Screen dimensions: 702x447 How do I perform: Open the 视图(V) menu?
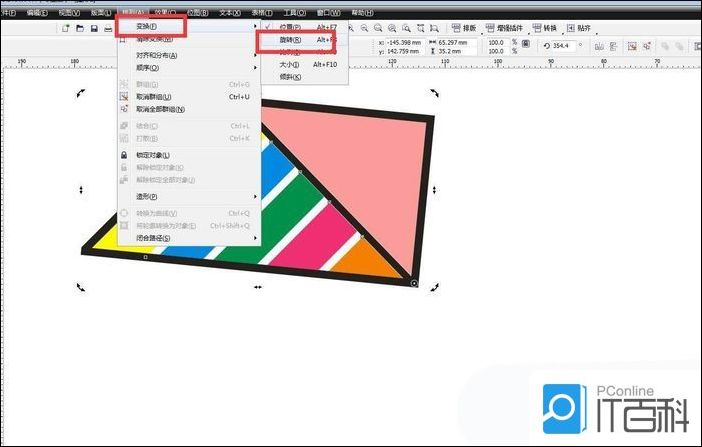(x=69, y=13)
